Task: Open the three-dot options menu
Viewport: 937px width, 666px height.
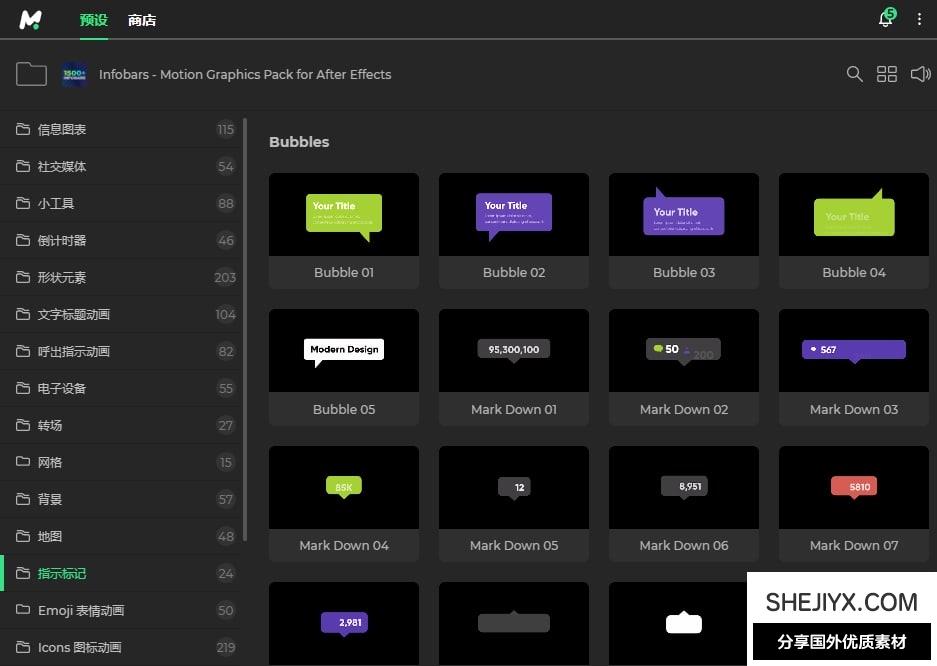Action: (919, 20)
